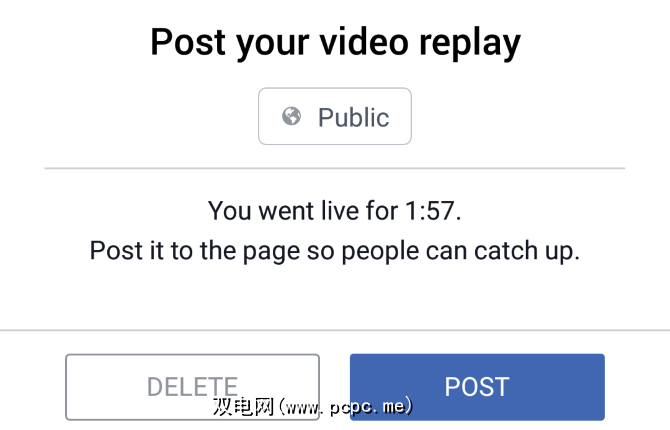Post the live video replay
The height and width of the screenshot is (430, 670).
477,387
